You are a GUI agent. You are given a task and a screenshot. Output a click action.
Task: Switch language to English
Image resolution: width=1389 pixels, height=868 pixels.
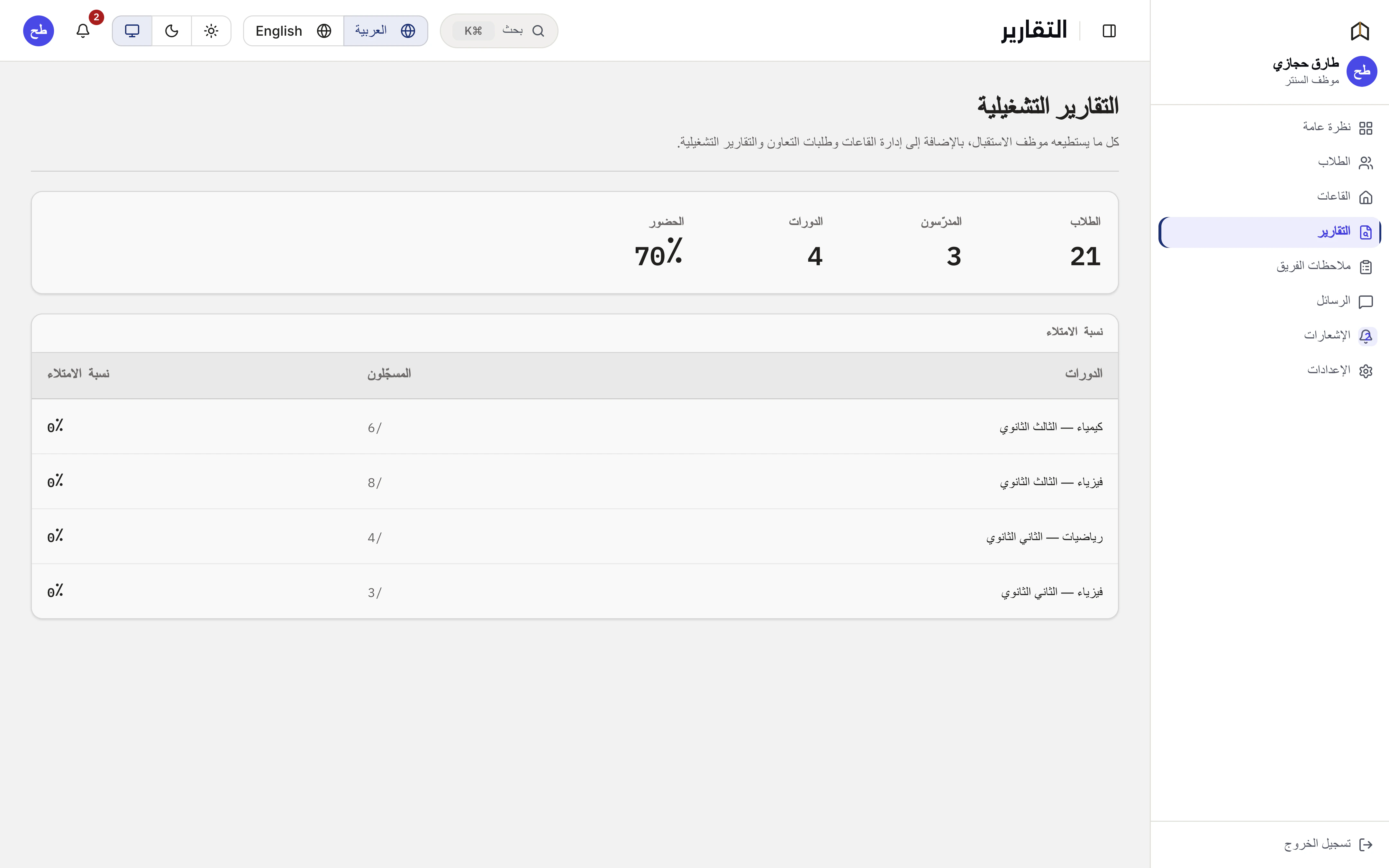pyautogui.click(x=293, y=31)
